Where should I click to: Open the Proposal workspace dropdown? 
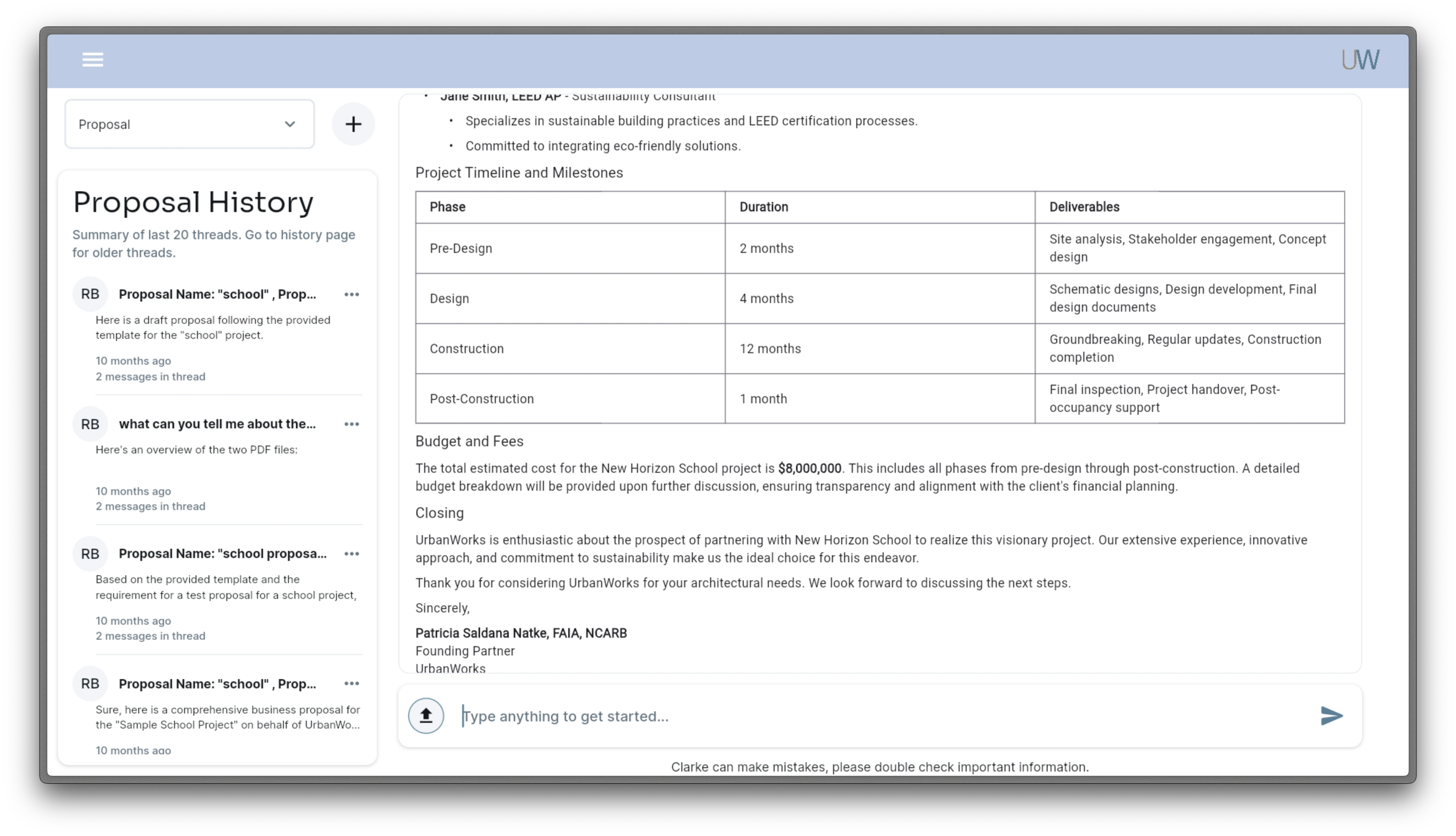[x=189, y=124]
